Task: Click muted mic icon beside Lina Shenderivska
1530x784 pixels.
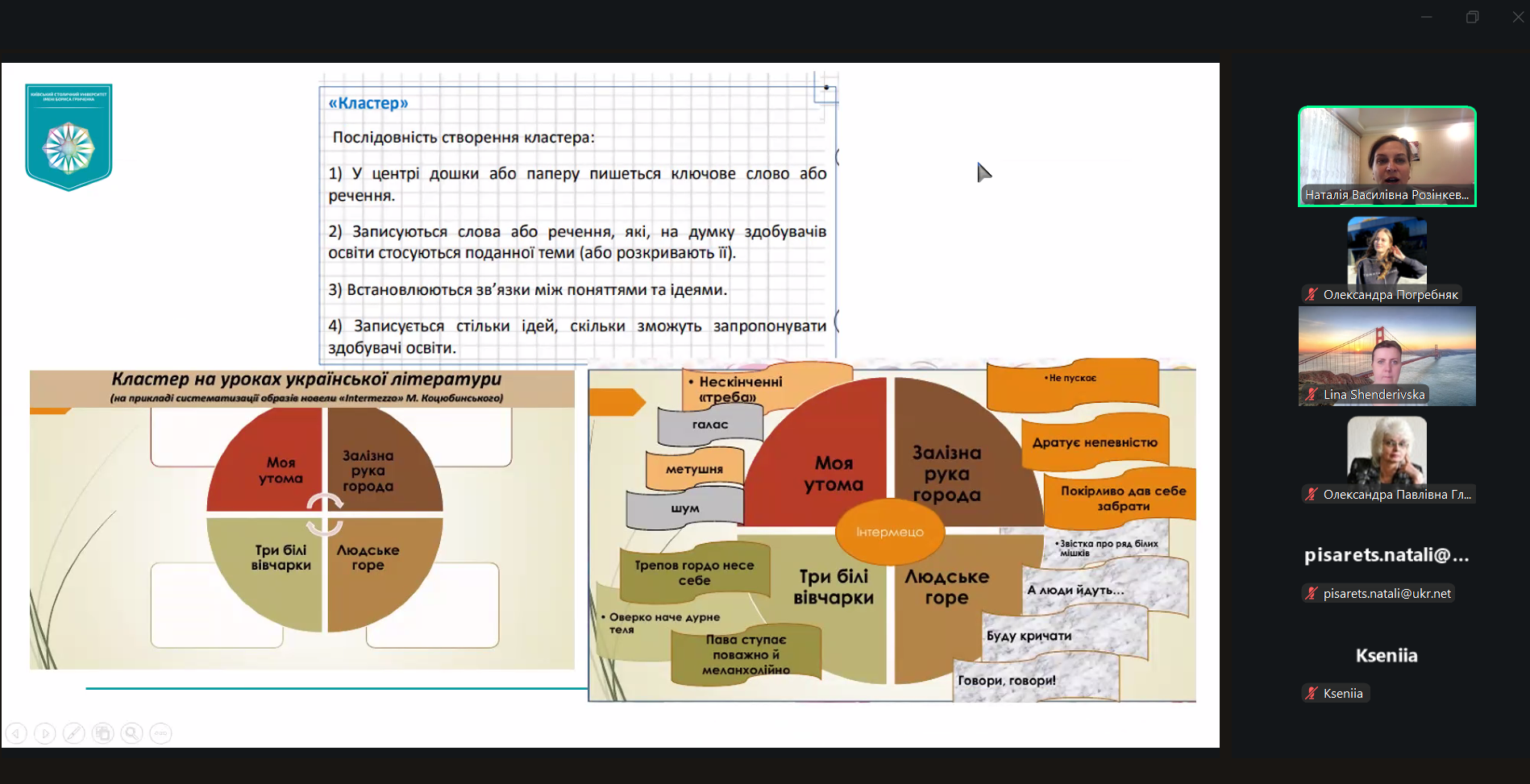Action: (1312, 394)
